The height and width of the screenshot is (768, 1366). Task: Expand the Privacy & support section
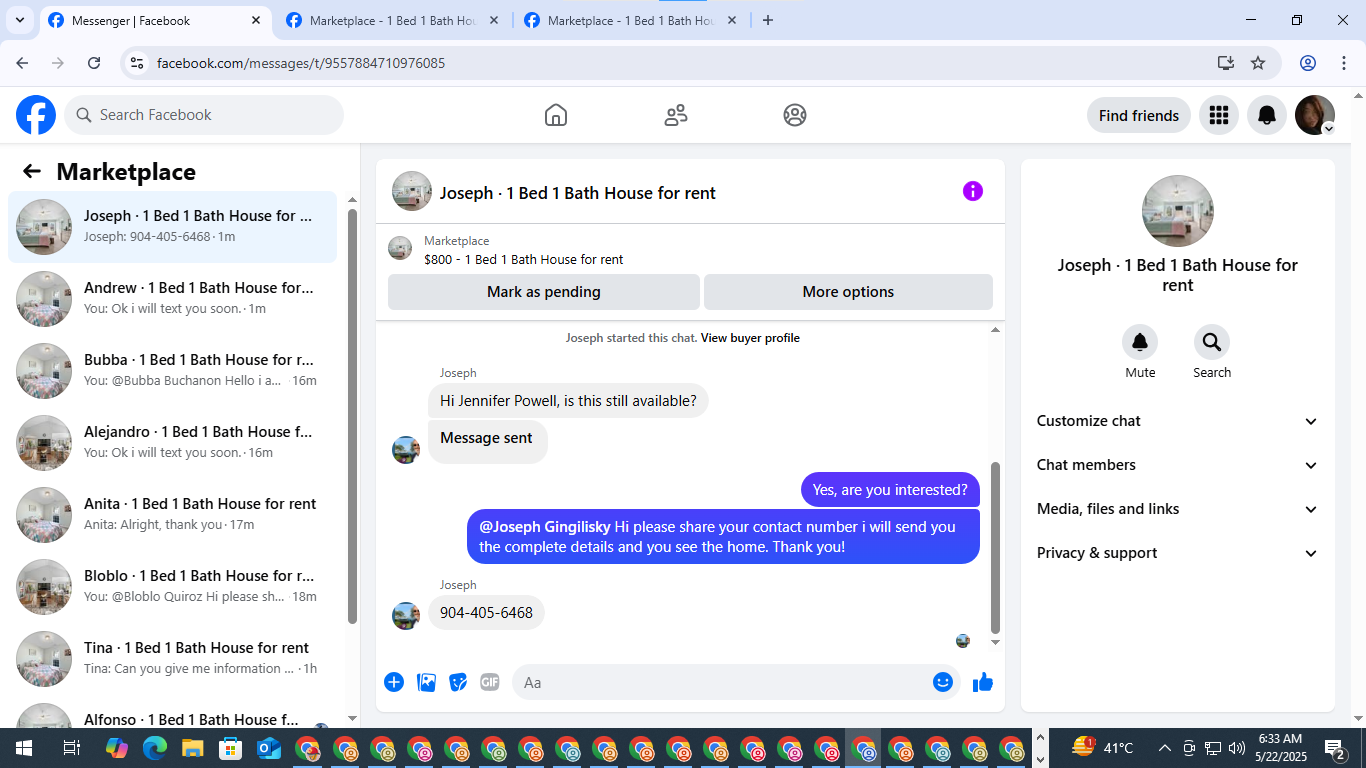[1178, 553]
